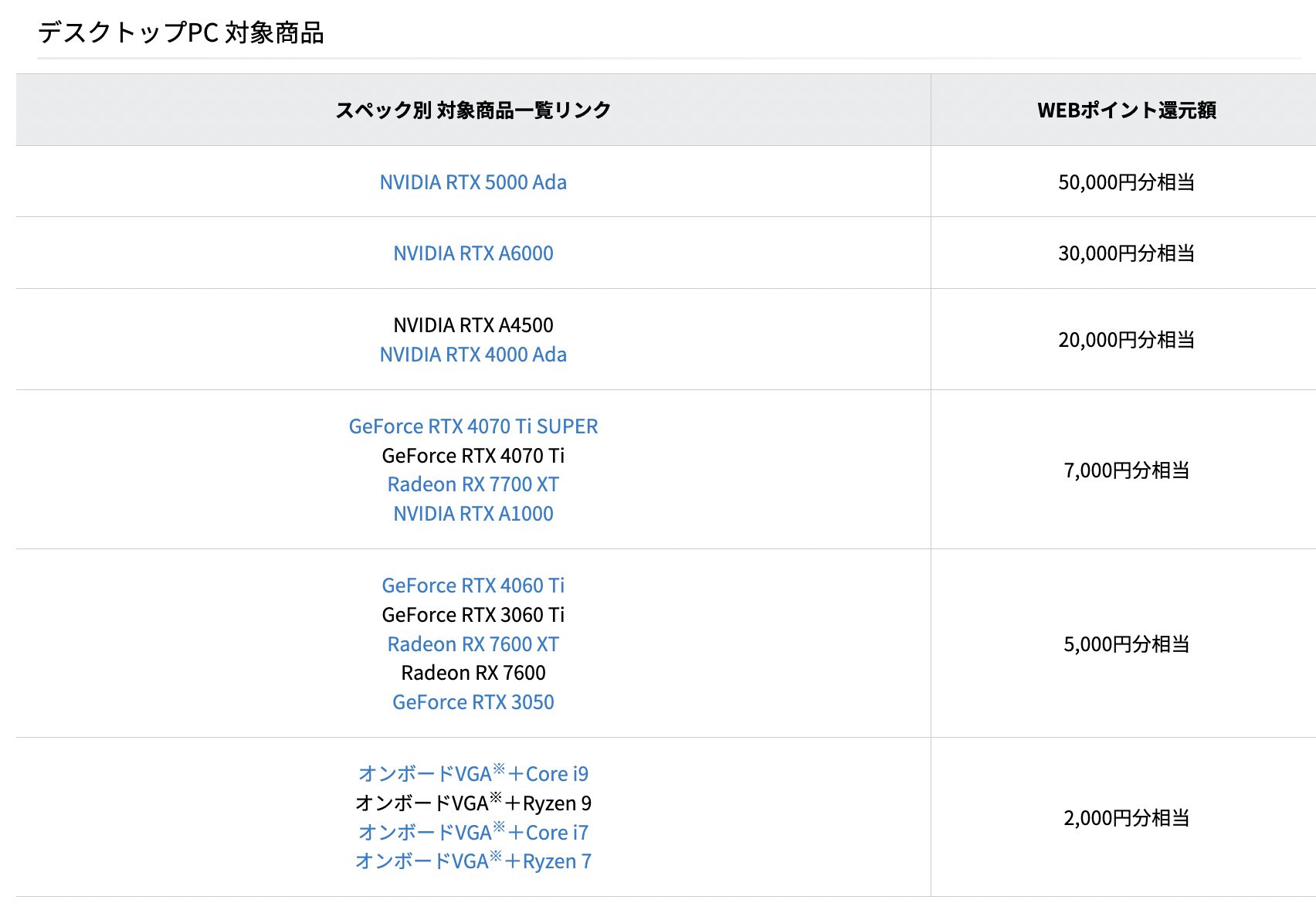Open the NVIDIA RTX A6000 link
1316x910 pixels.
[473, 253]
